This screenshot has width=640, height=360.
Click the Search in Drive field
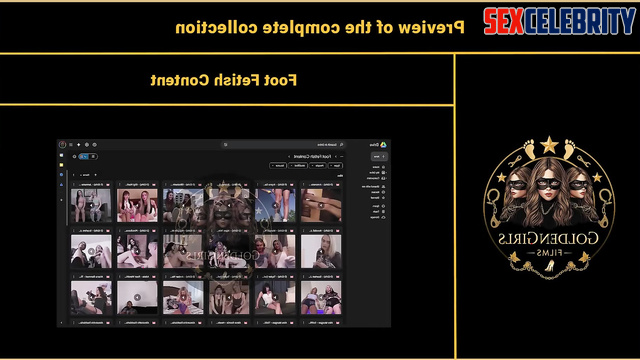click(x=284, y=144)
